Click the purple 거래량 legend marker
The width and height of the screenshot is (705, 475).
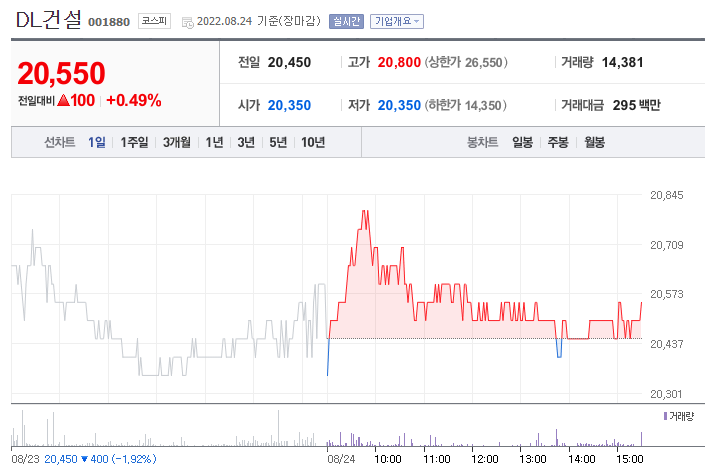pyautogui.click(x=665, y=416)
